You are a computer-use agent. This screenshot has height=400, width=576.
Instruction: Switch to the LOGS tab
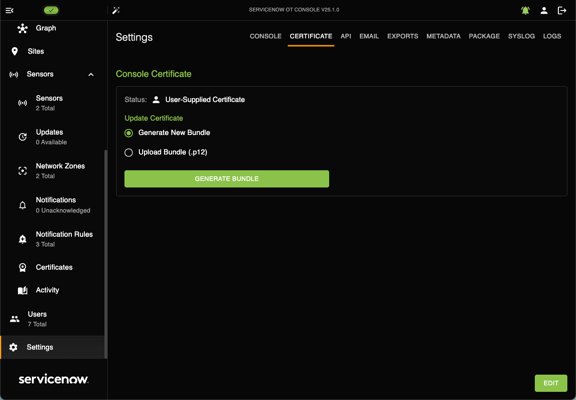coord(552,36)
